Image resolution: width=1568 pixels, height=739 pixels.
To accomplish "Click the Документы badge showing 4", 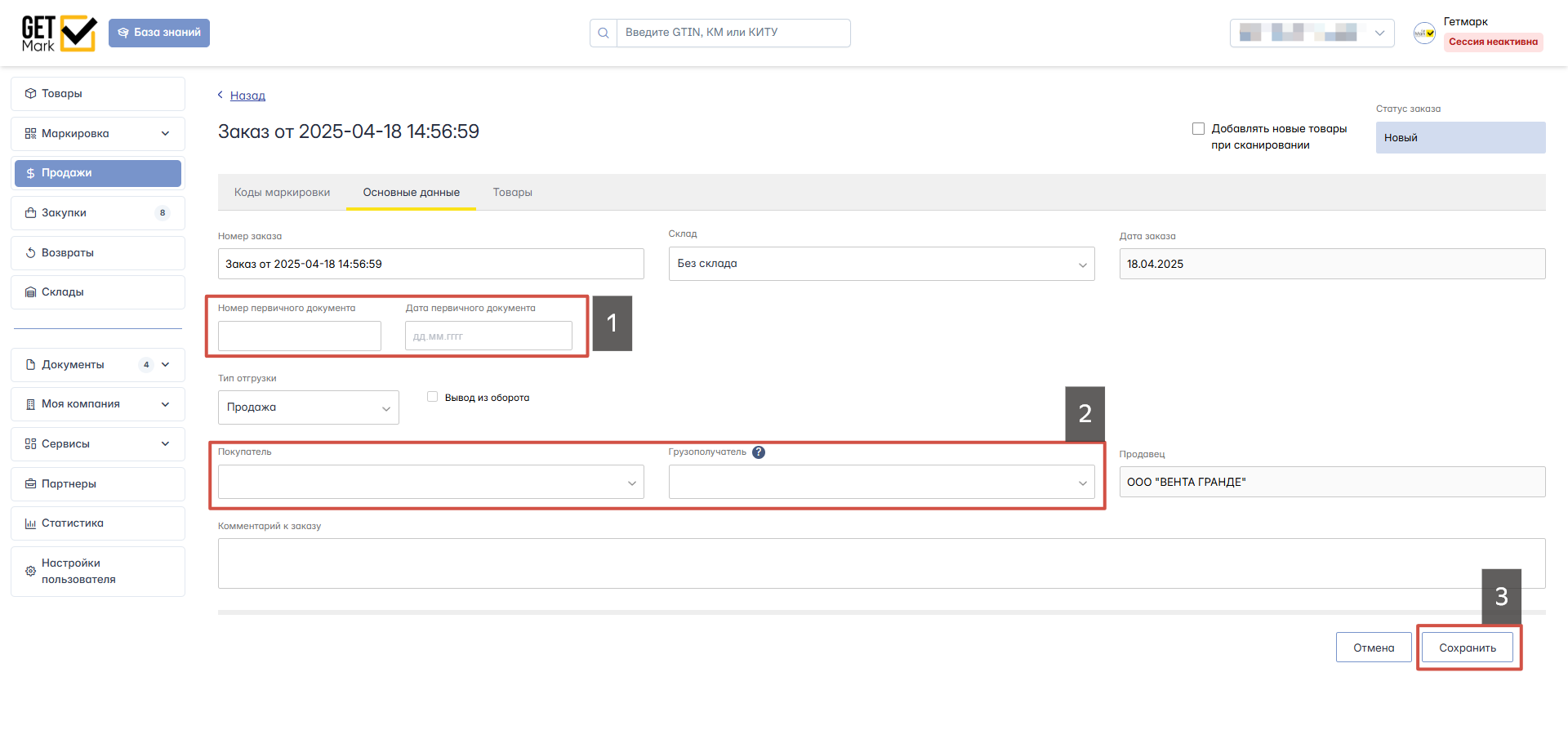I will pos(146,365).
